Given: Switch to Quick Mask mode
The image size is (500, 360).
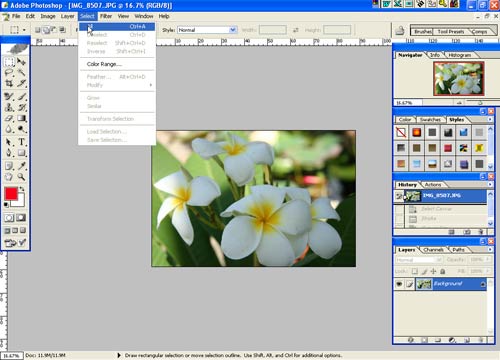Looking at the screenshot, I should coord(21,218).
